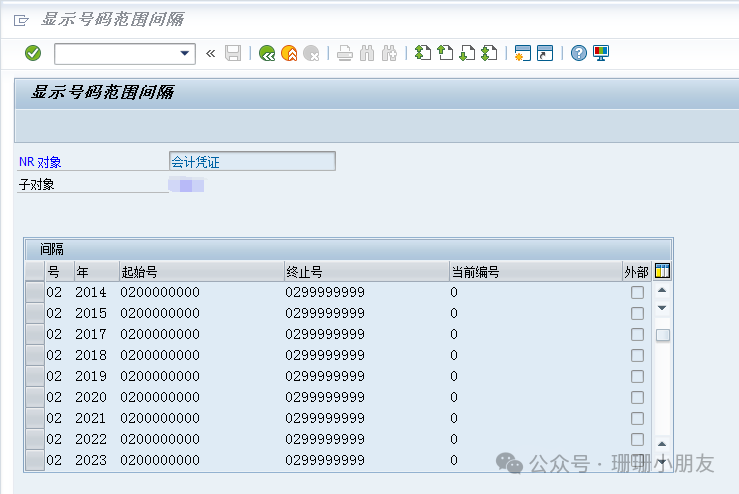Click the Last Page navigation icon
The height and width of the screenshot is (494, 739).
pos(489,53)
